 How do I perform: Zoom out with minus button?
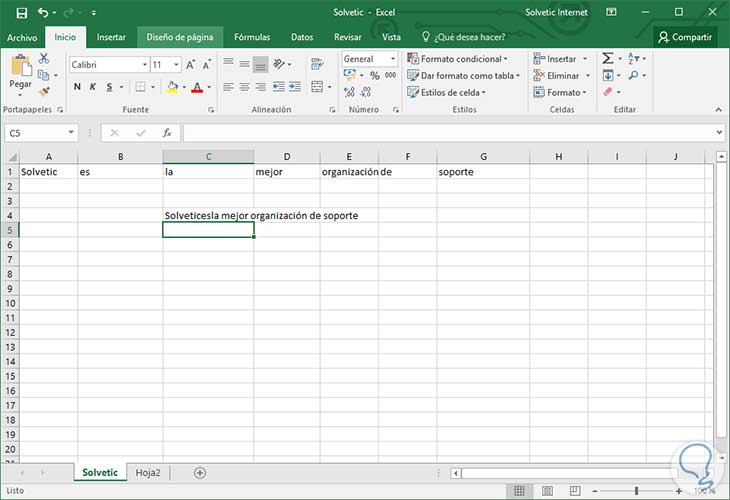coord(595,491)
